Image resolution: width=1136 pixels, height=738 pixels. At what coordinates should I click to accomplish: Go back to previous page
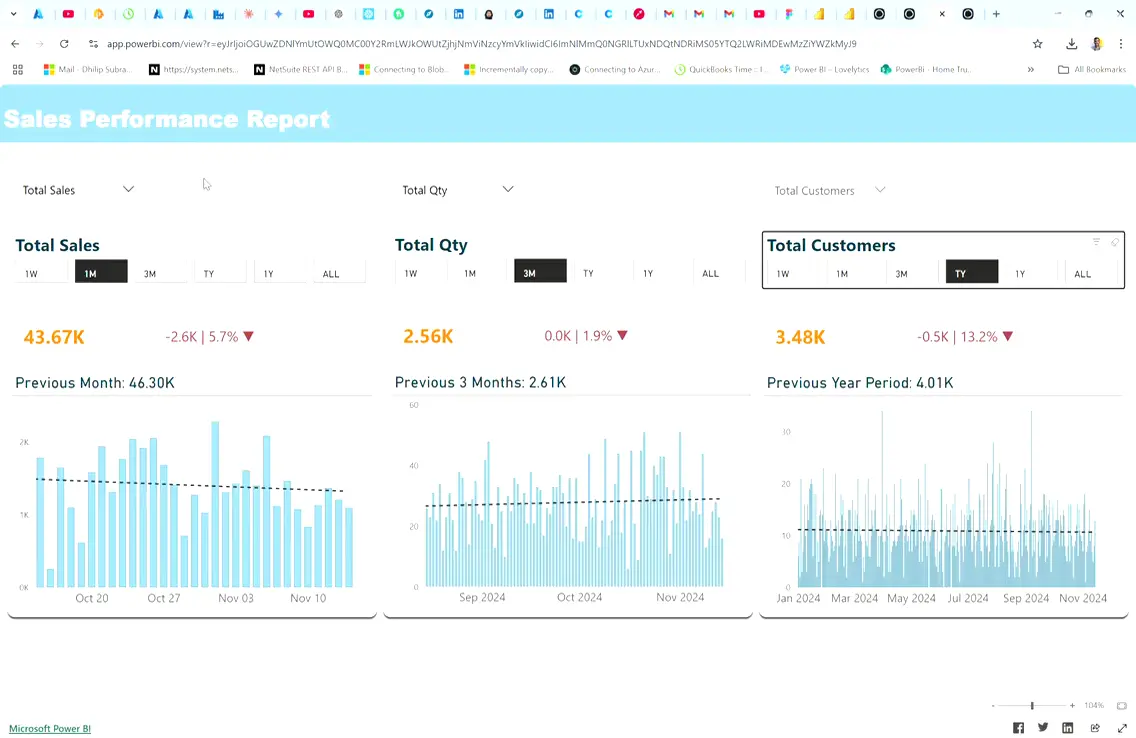(x=15, y=44)
